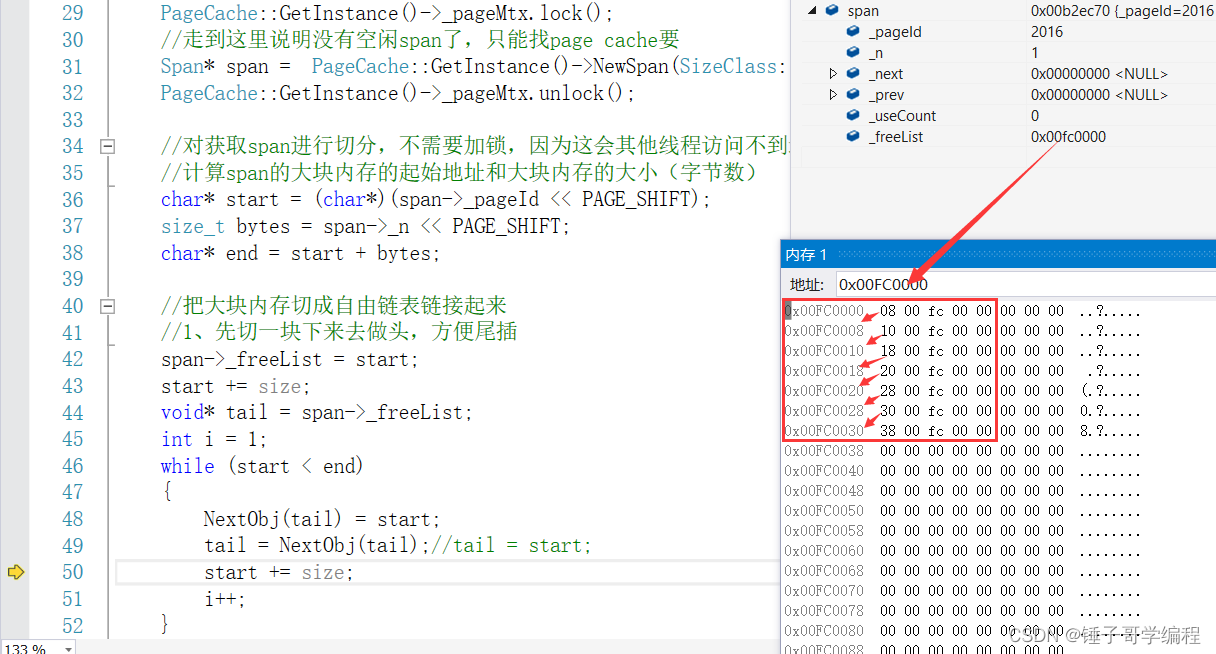
Task: Click the _pageMtx.lock() line
Action: (387, 13)
